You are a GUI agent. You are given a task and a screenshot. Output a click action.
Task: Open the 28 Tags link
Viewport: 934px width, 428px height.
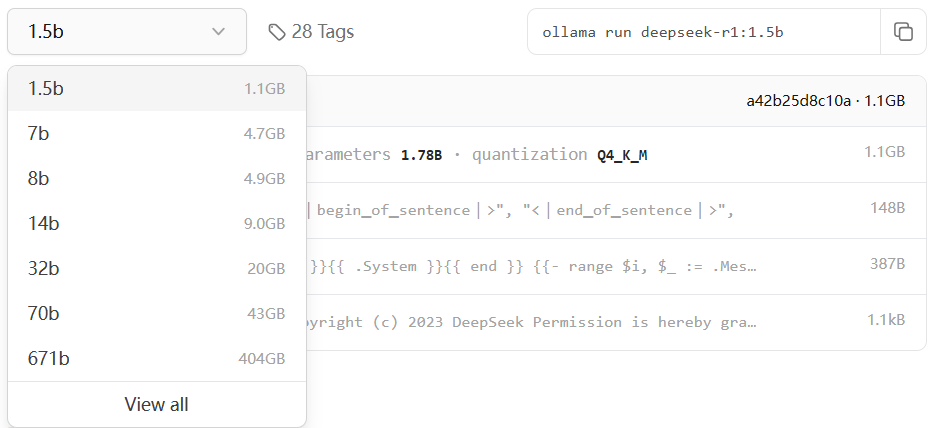[322, 32]
